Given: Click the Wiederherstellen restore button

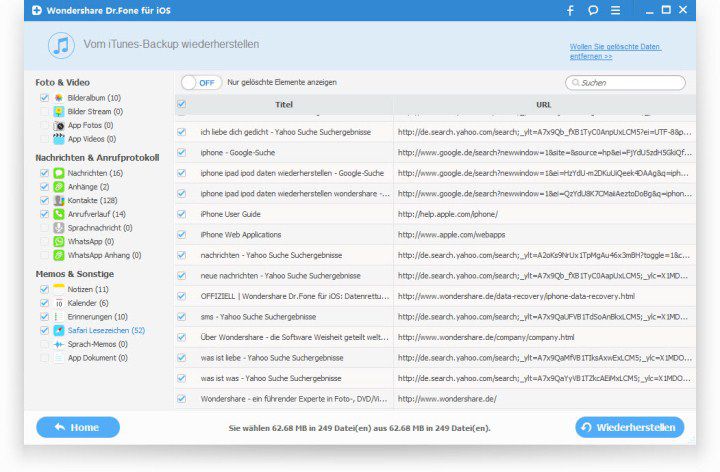Looking at the screenshot, I should tap(630, 427).
